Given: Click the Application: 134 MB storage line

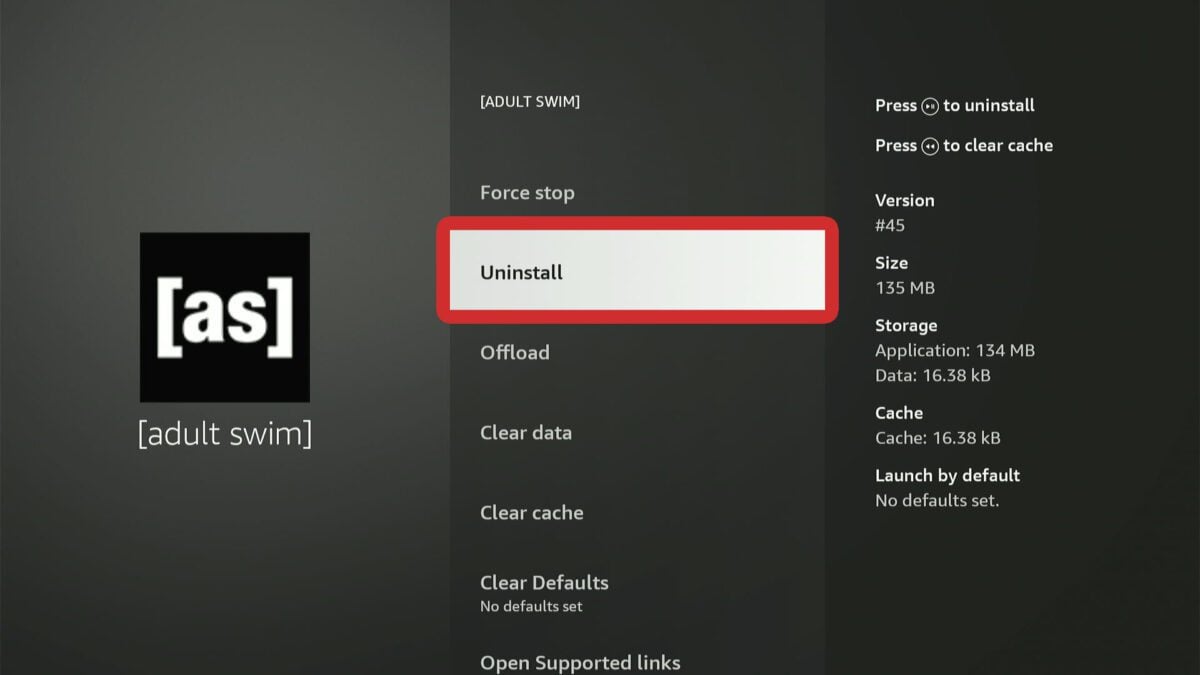Looking at the screenshot, I should (x=954, y=350).
